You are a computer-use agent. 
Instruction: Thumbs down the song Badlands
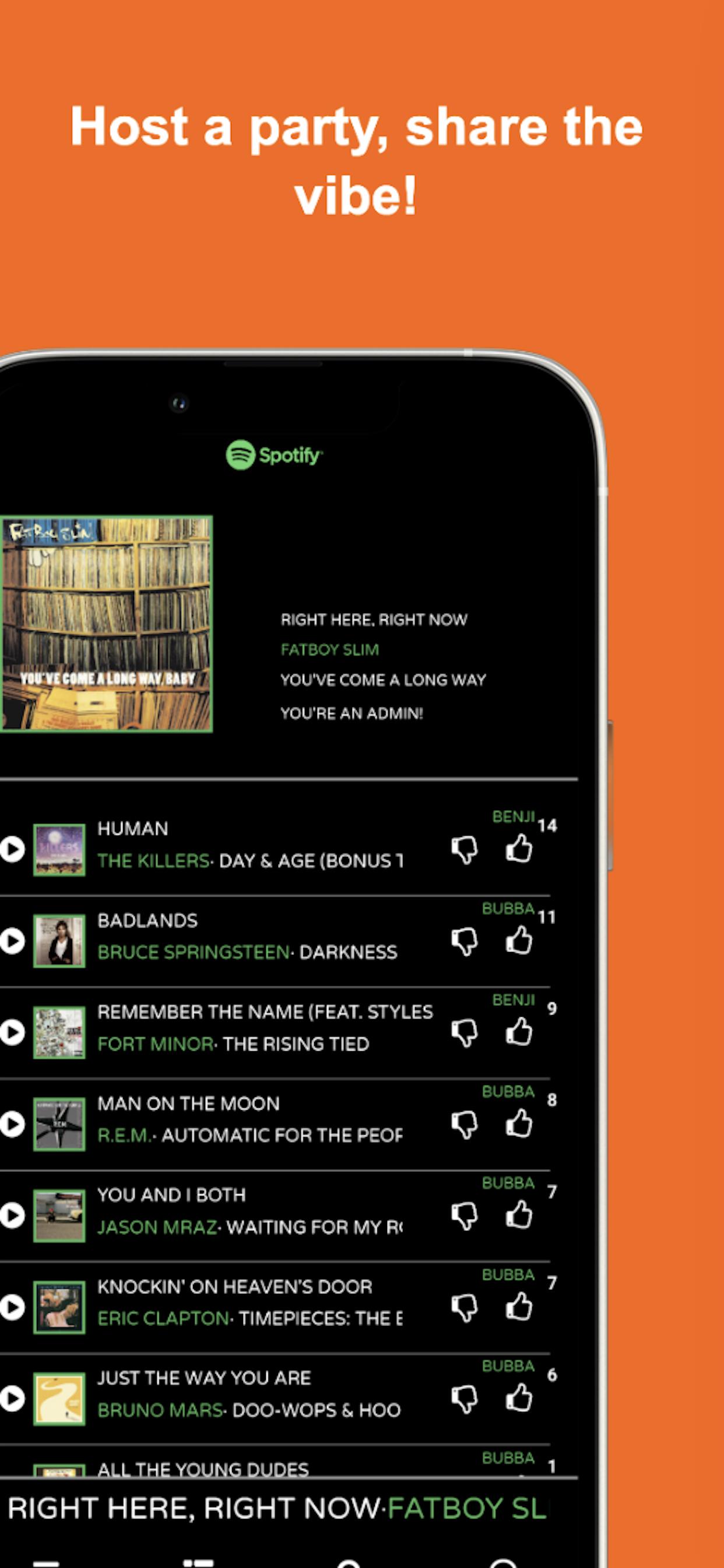pyautogui.click(x=465, y=942)
